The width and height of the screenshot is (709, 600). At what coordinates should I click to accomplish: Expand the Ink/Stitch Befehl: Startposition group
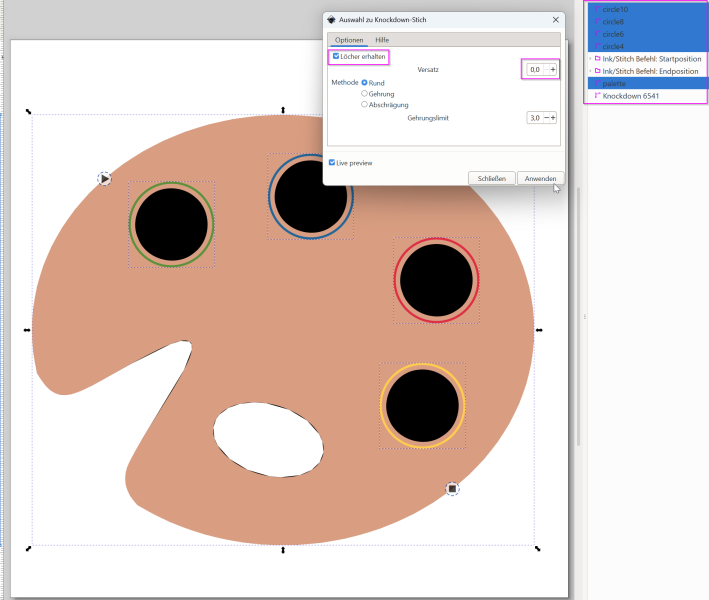589,59
